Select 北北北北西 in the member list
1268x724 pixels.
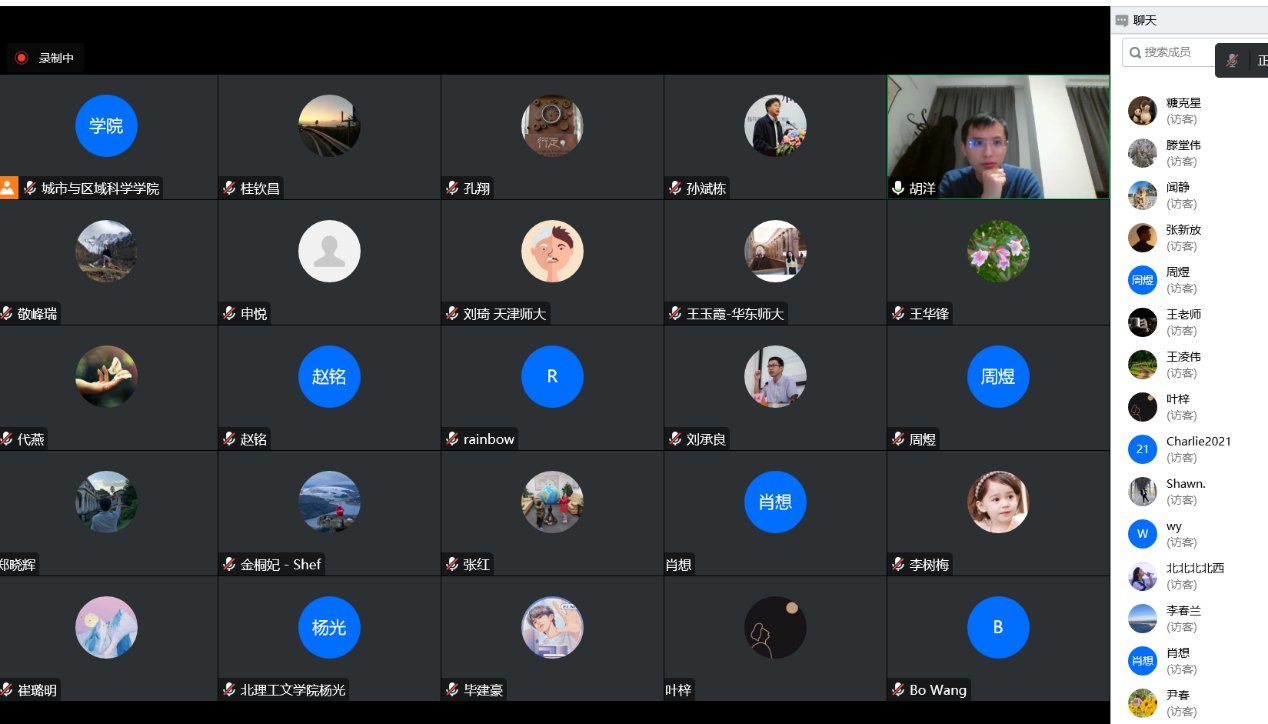[1194, 568]
